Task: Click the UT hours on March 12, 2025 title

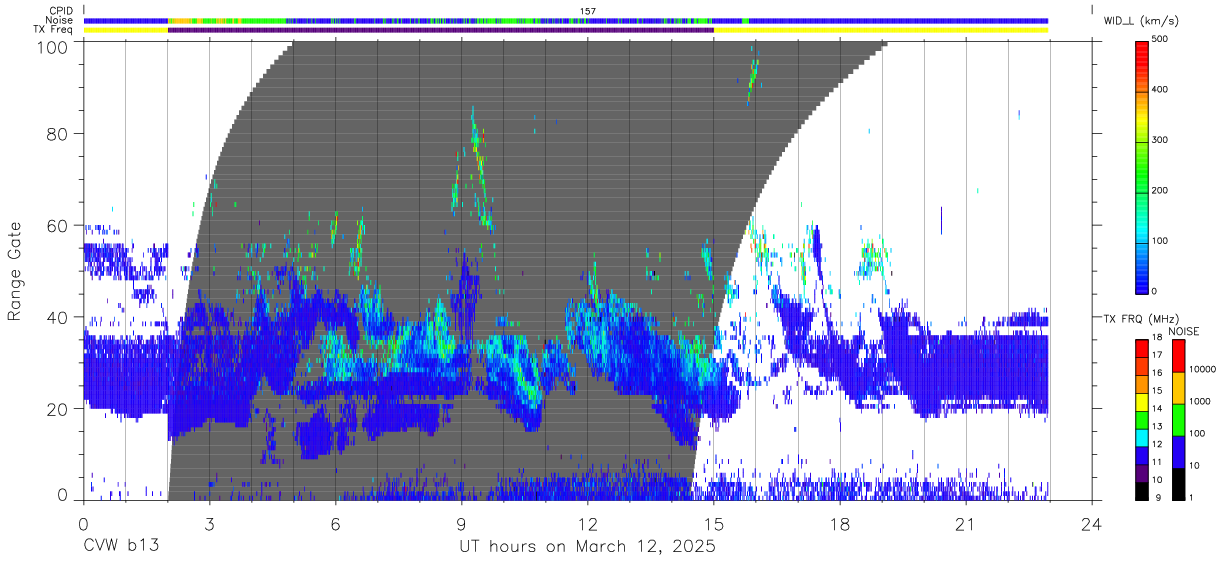Action: click(587, 547)
